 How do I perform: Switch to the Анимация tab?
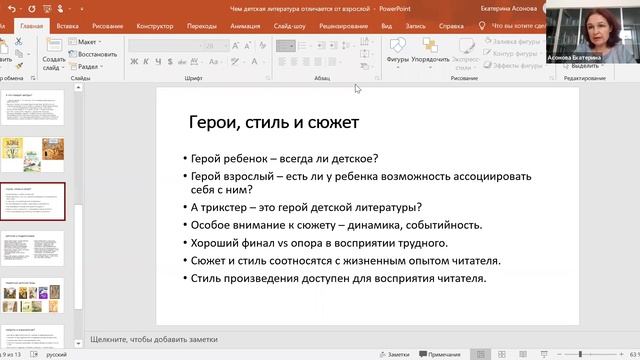pos(245,26)
